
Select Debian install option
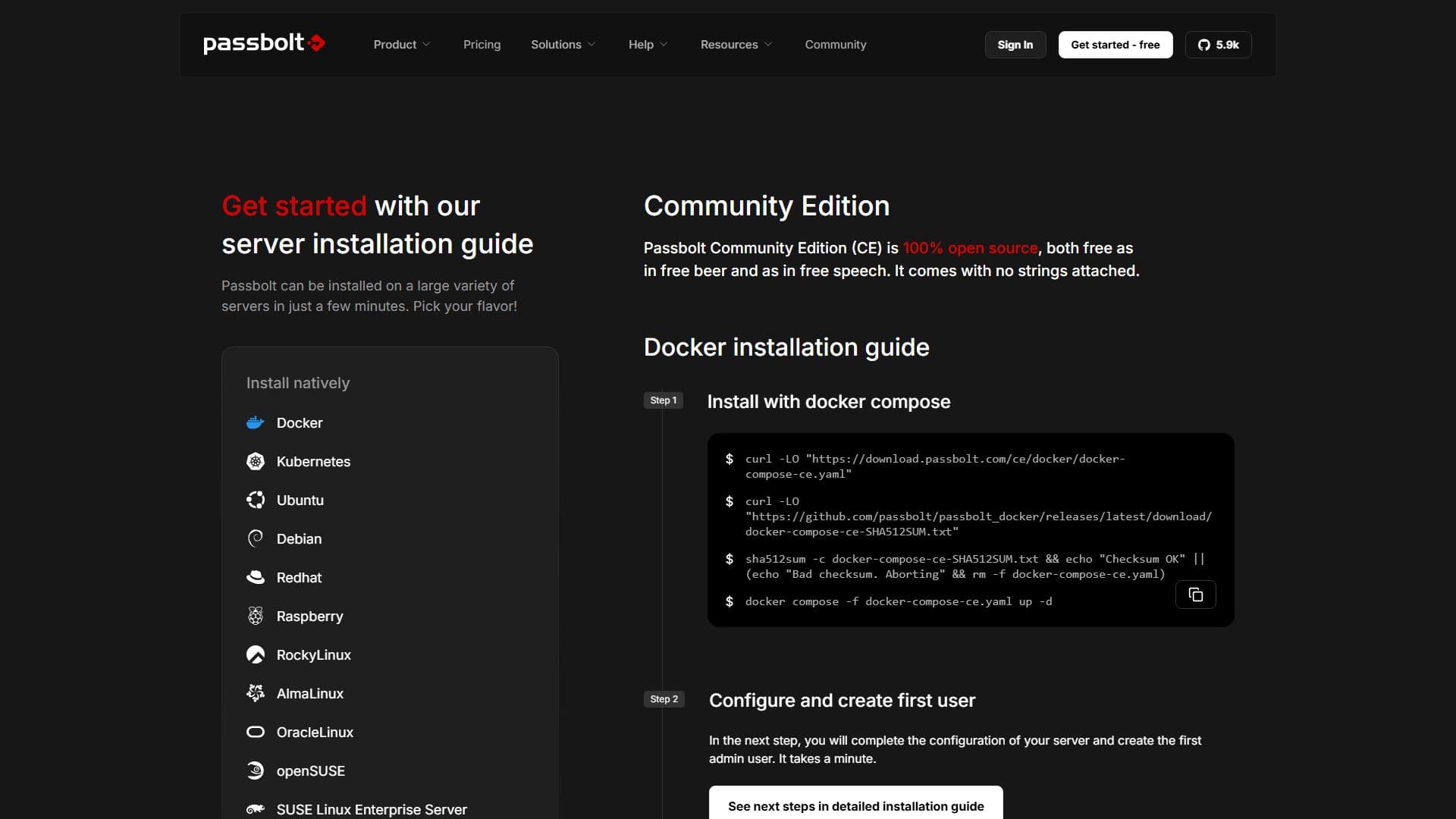[x=299, y=539]
